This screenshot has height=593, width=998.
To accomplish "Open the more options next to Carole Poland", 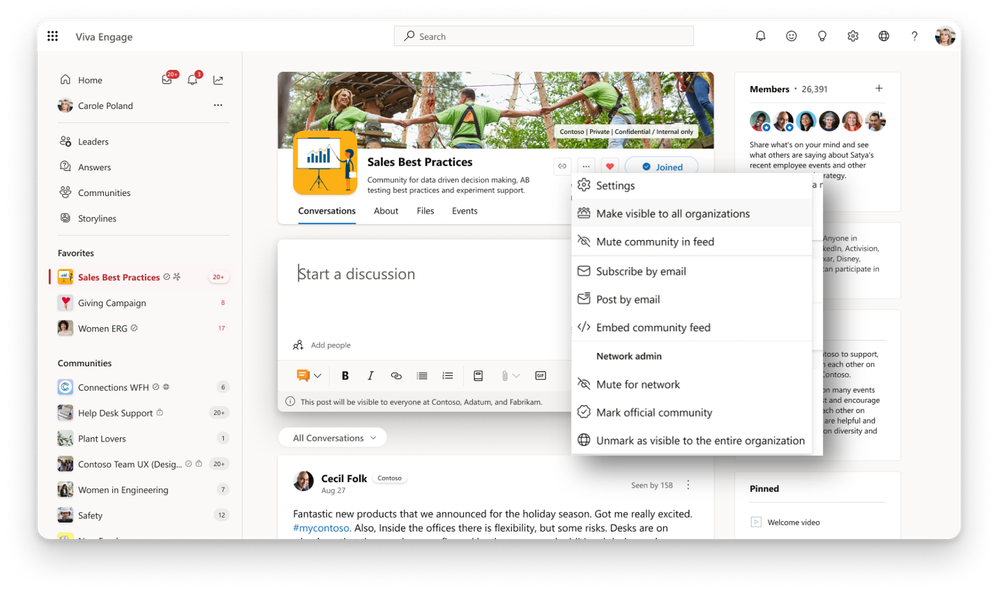I will [218, 105].
